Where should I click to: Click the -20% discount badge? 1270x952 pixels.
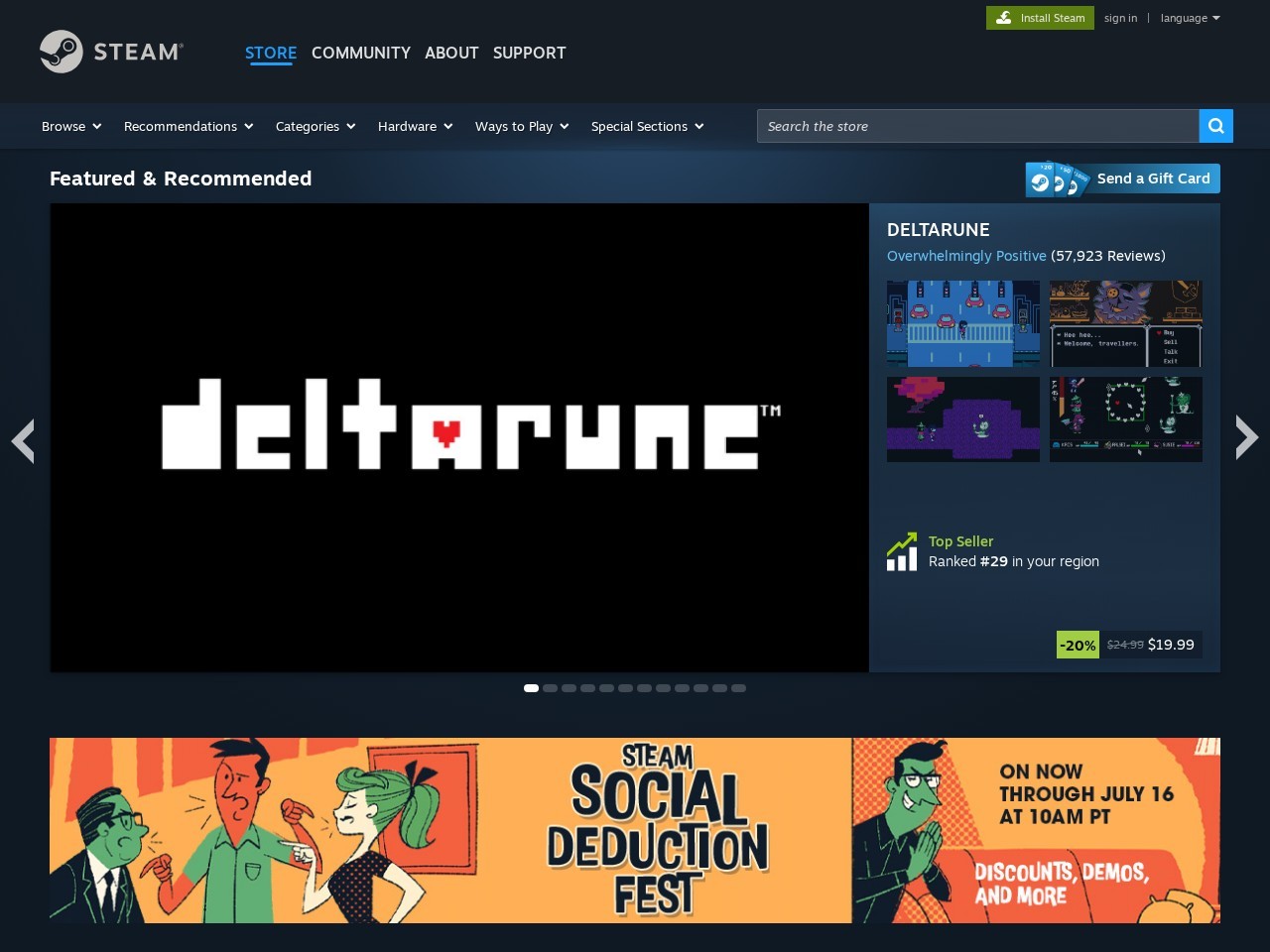coord(1078,645)
